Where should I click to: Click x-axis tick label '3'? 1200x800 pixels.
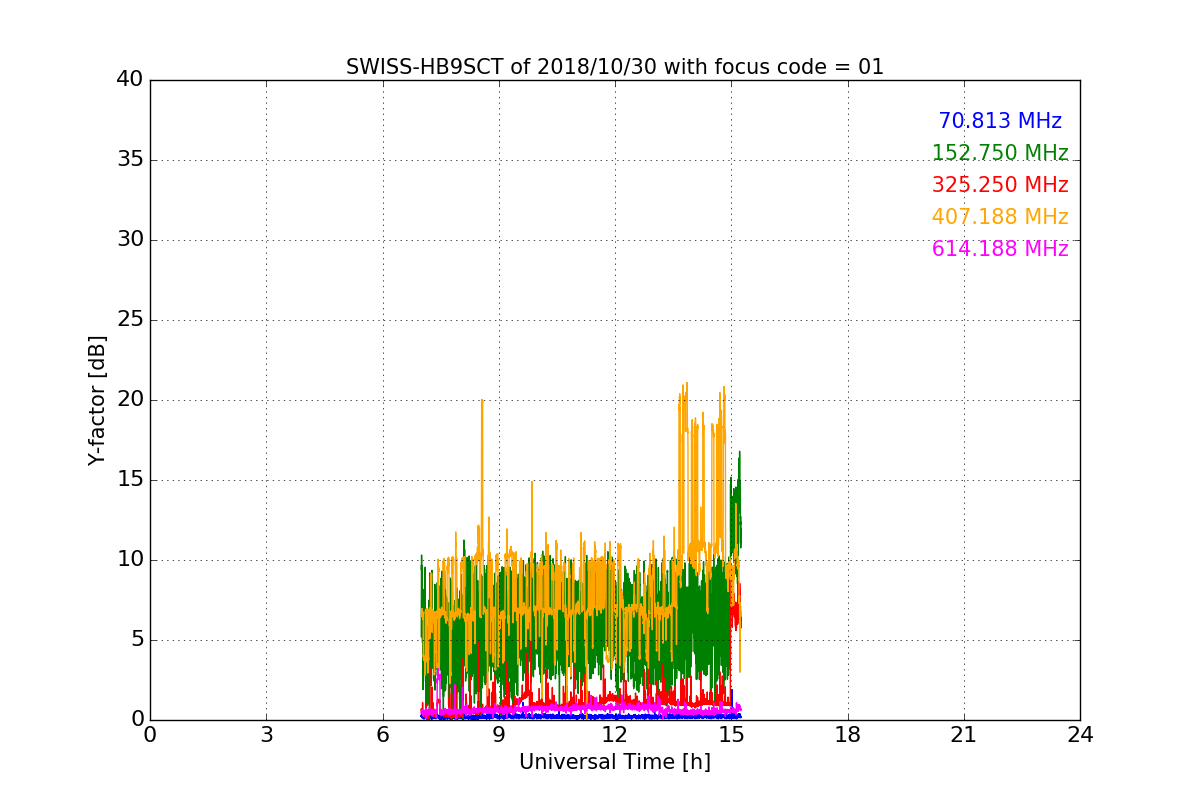266,735
